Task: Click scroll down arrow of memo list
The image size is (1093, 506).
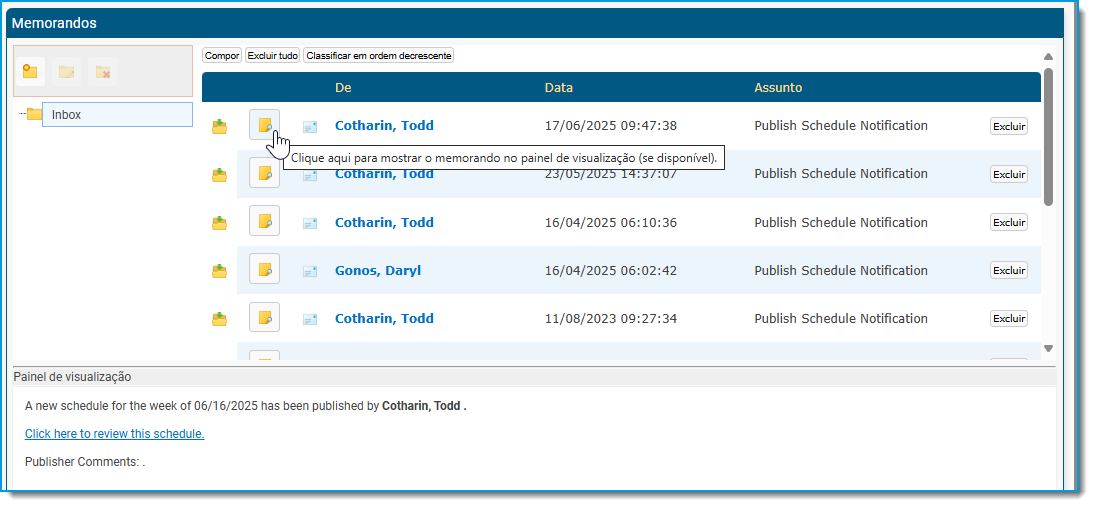Action: 1048,348
